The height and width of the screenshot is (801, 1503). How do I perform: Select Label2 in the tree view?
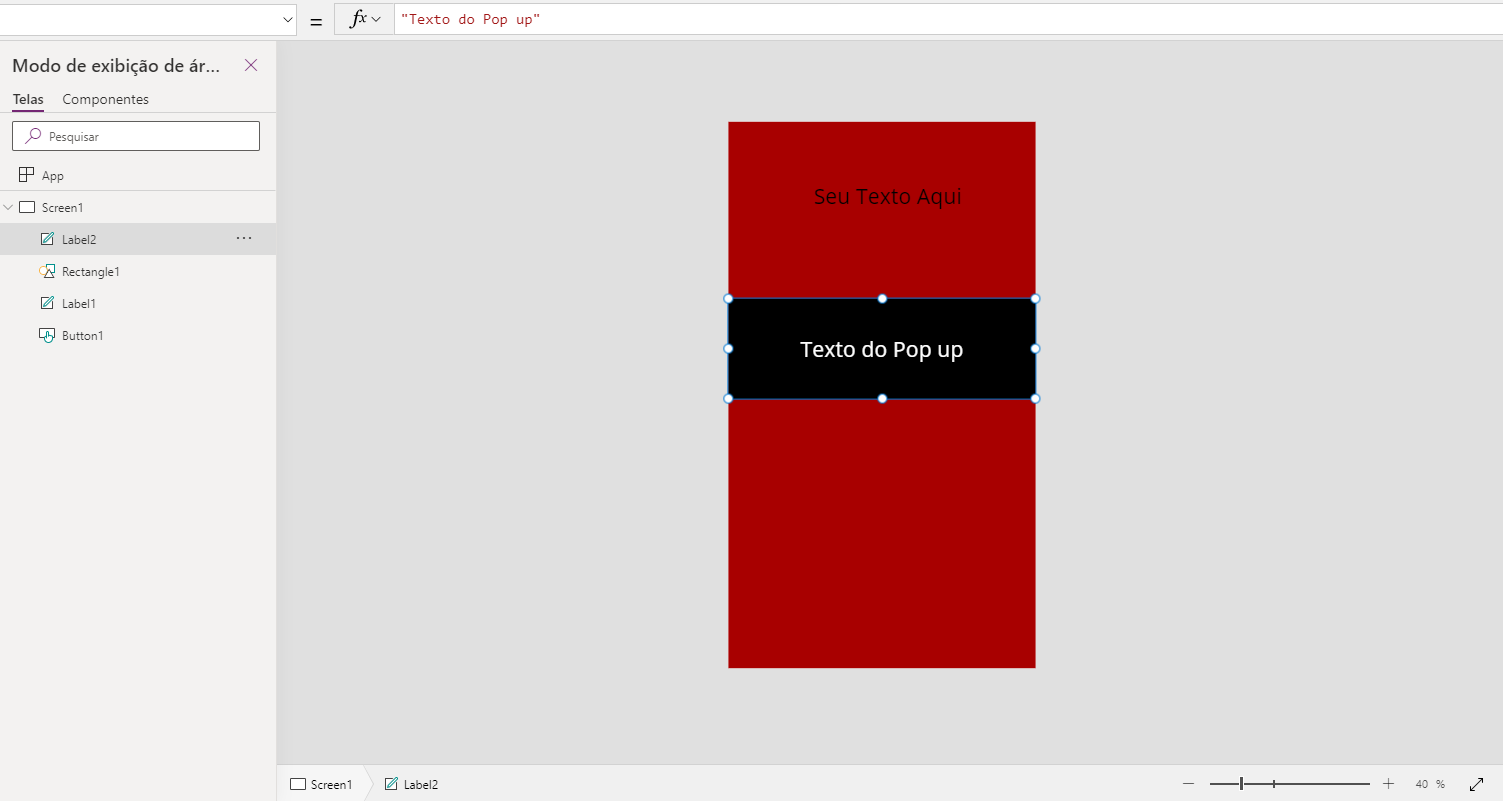pyautogui.click(x=138, y=239)
